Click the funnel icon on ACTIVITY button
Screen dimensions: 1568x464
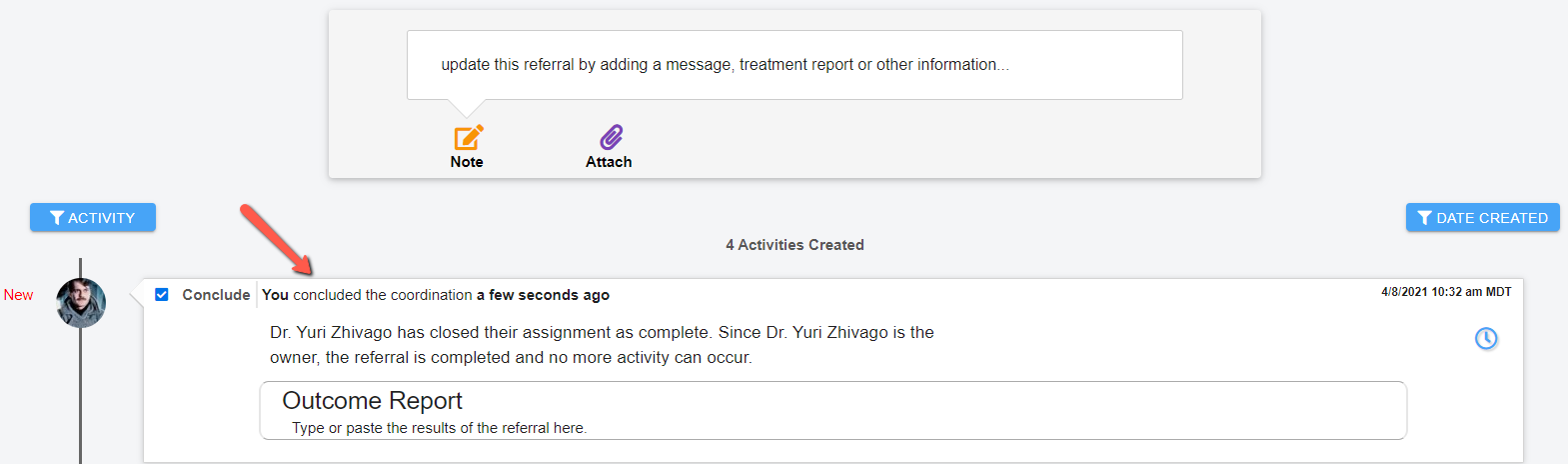[x=57, y=218]
